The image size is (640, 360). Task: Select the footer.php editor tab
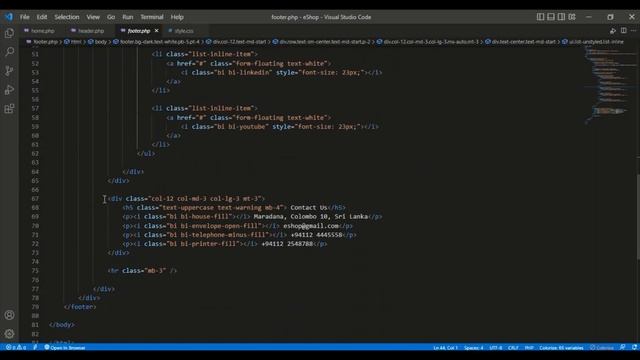[138, 31]
